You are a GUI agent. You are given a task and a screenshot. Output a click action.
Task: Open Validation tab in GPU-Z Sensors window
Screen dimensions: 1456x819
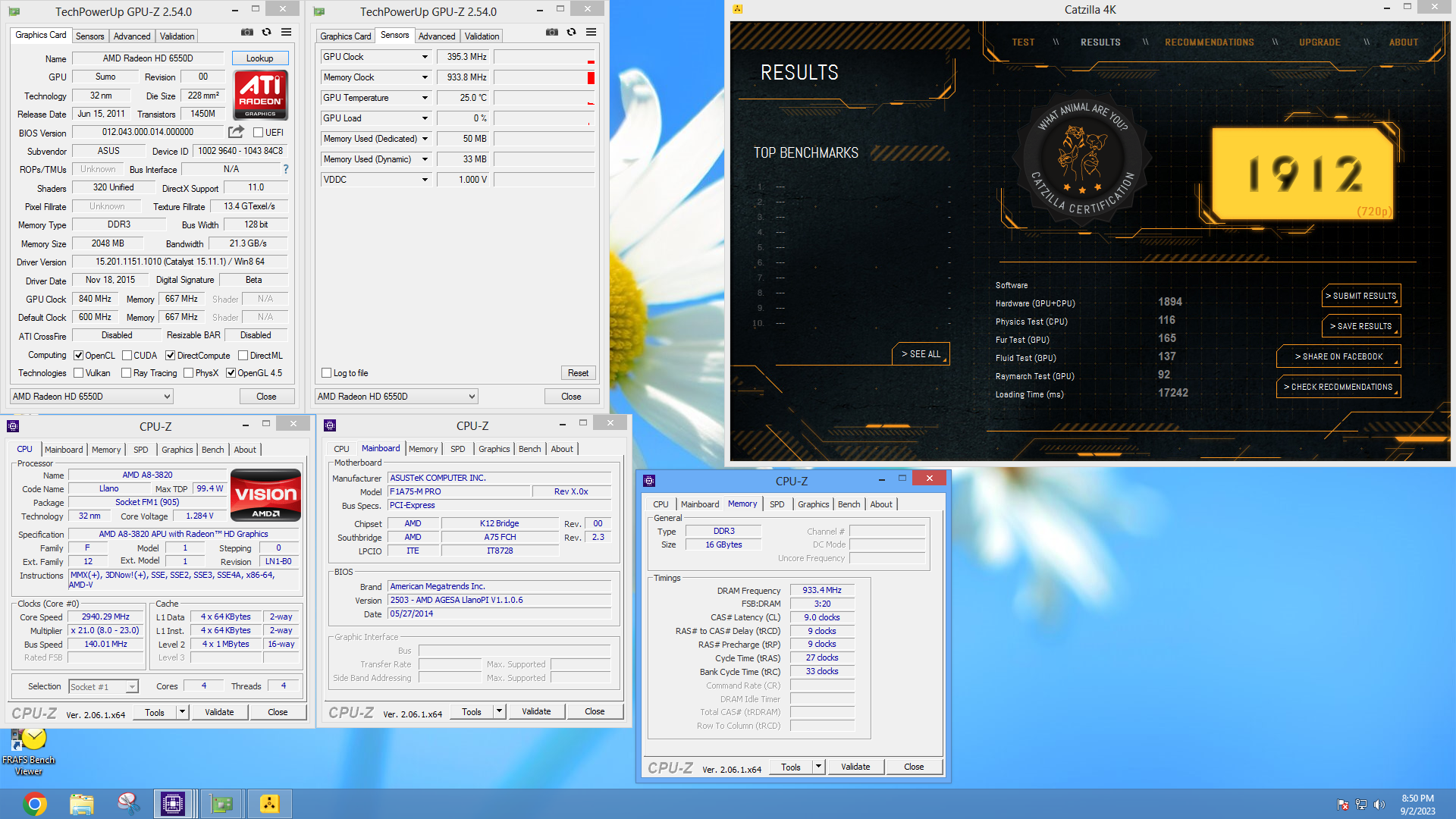pos(482,36)
